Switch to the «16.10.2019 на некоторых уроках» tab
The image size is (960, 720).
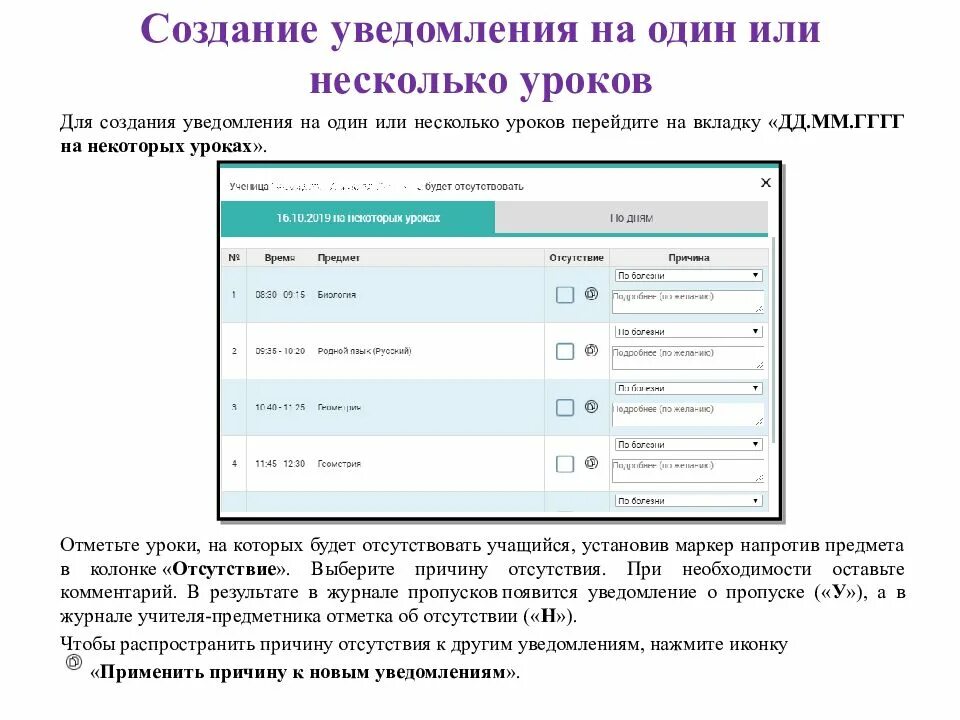[x=358, y=218]
